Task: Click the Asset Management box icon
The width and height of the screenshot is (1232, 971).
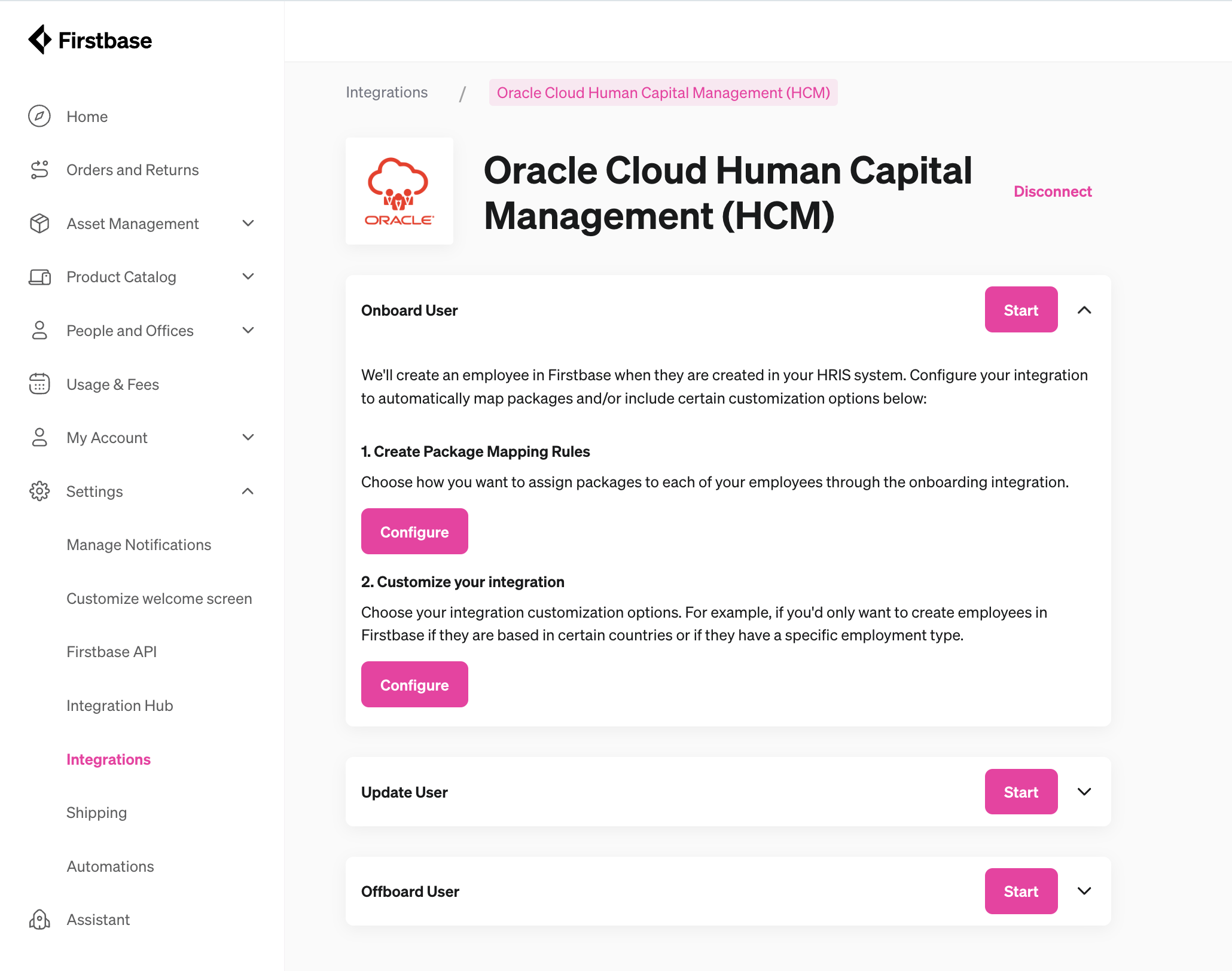Action: 39,224
